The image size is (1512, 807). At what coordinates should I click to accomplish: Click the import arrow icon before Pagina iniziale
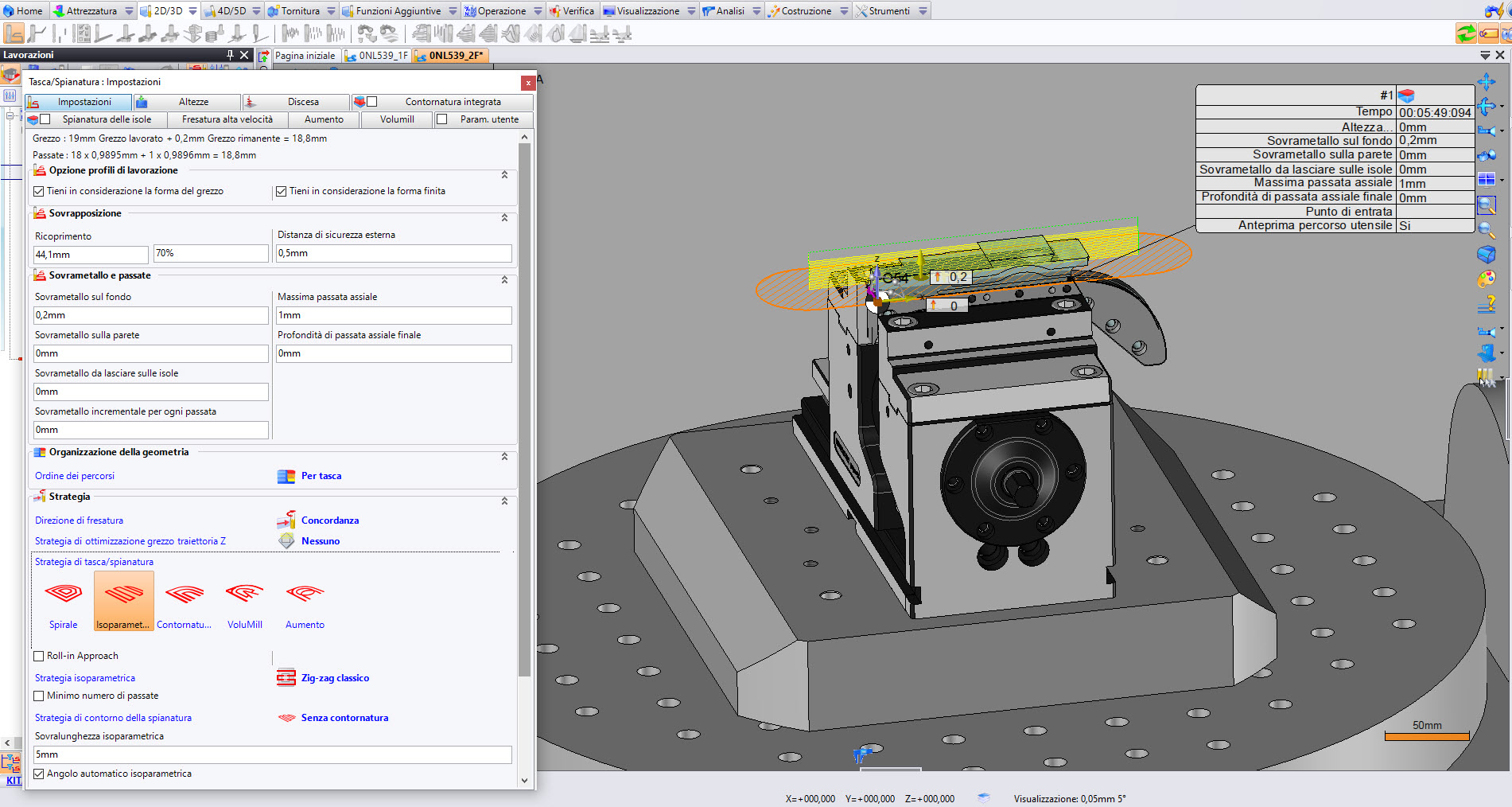[x=264, y=56]
